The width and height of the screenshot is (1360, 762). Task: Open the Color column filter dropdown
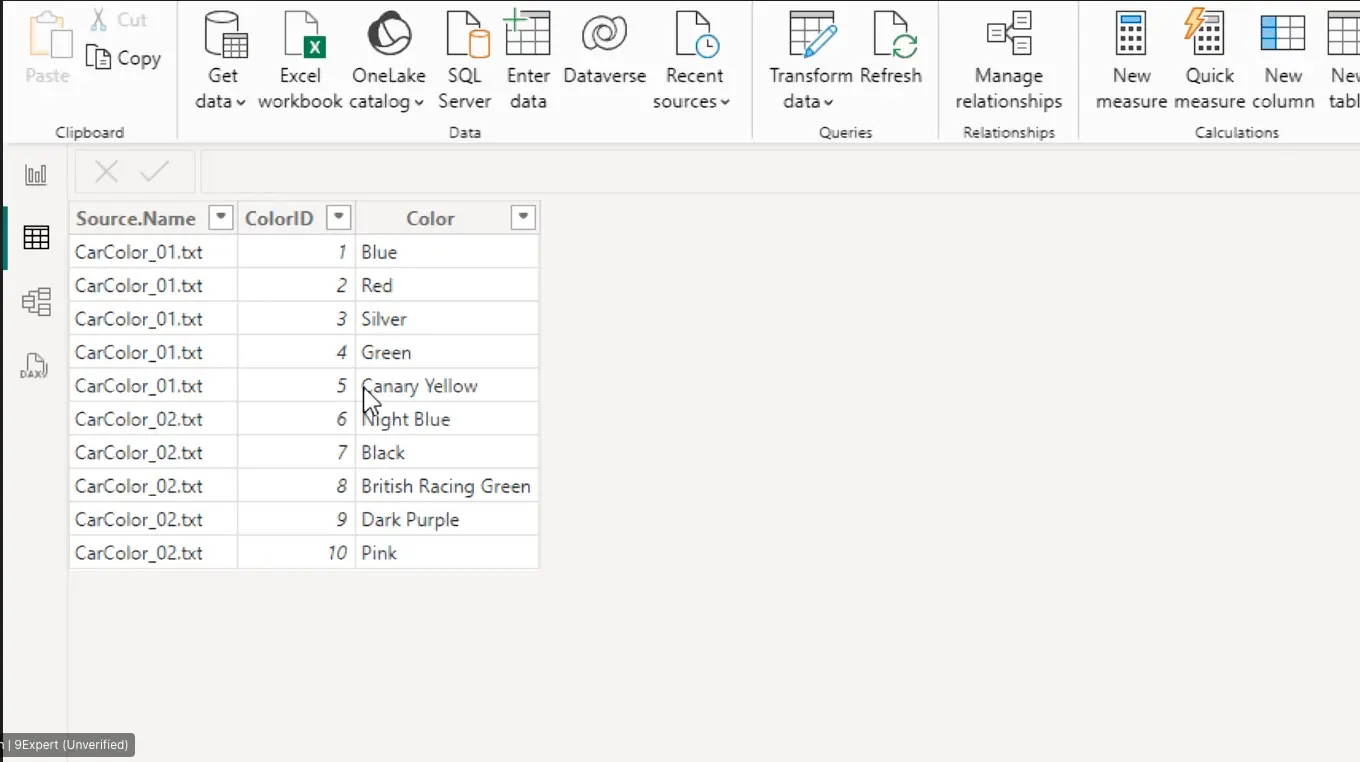point(522,218)
